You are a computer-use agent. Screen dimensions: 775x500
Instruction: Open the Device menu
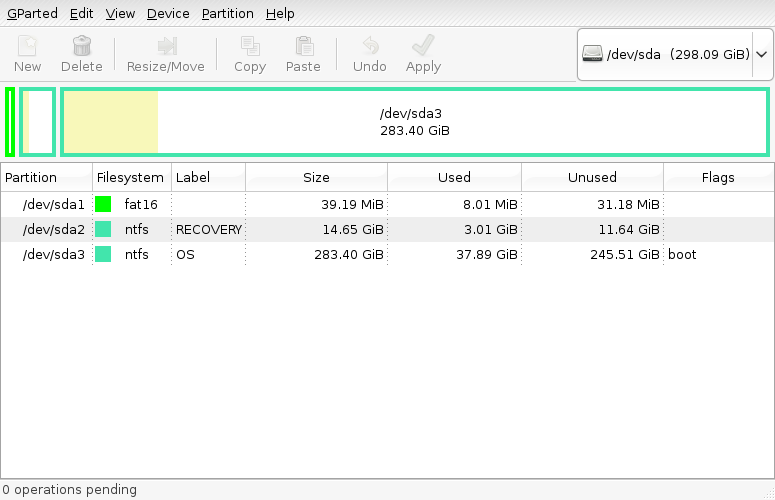[168, 13]
